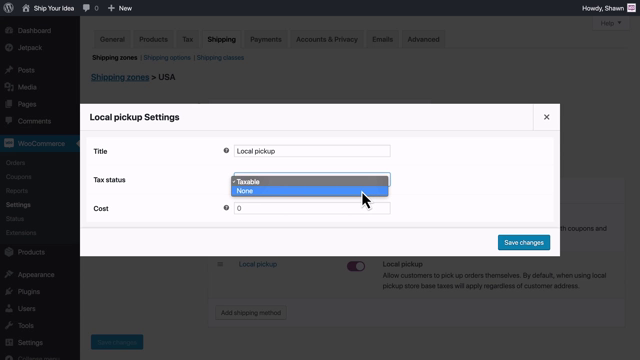Click the Shipping zones sub-navigation item
640x360 pixels.
[x=115, y=58]
